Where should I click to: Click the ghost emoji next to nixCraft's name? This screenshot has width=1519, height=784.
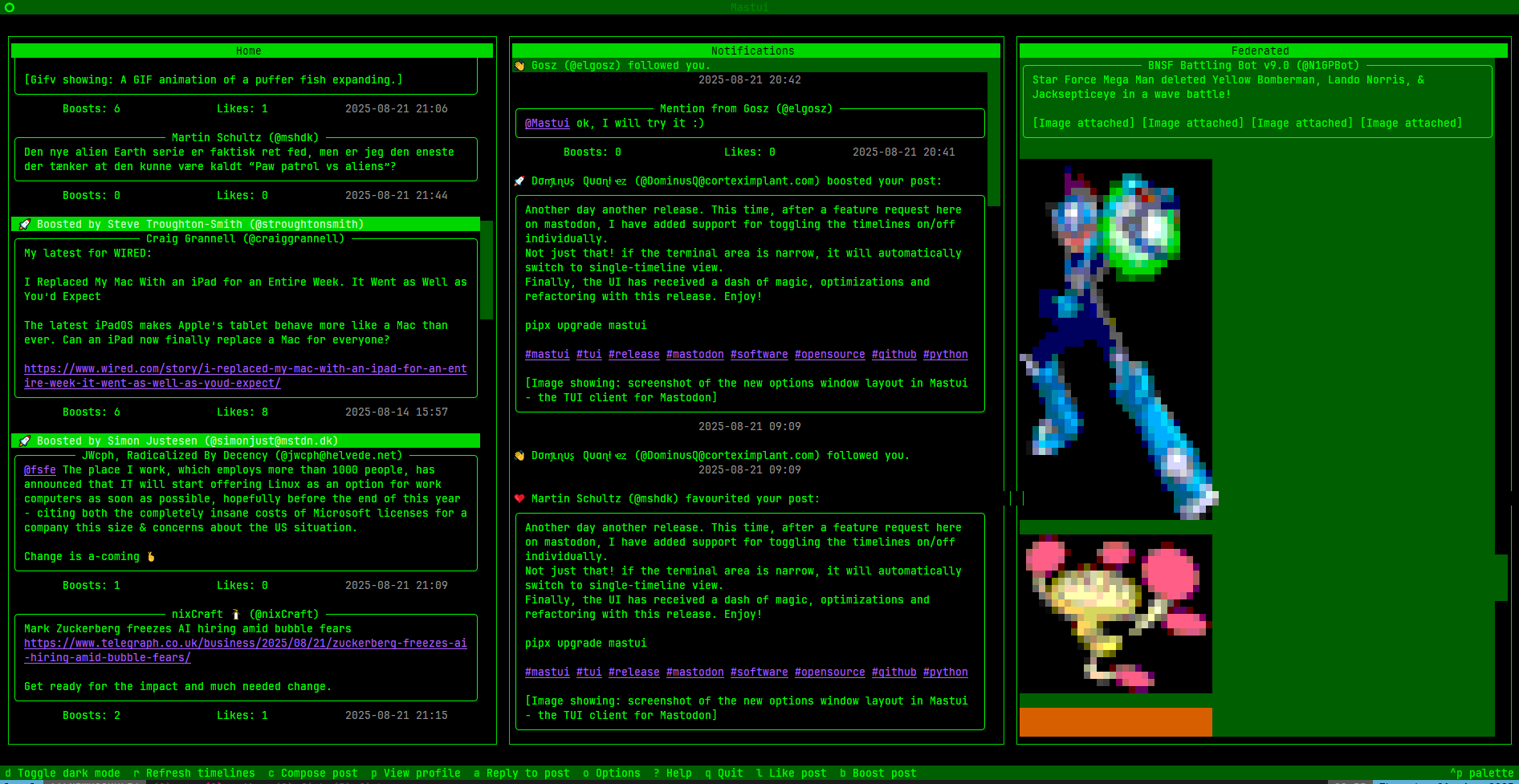[x=234, y=614]
